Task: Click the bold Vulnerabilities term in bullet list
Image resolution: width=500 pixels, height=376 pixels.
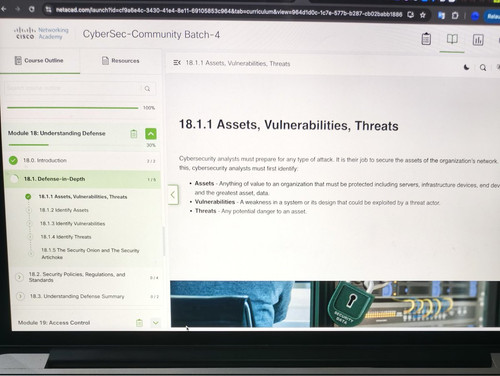Action: pyautogui.click(x=215, y=202)
